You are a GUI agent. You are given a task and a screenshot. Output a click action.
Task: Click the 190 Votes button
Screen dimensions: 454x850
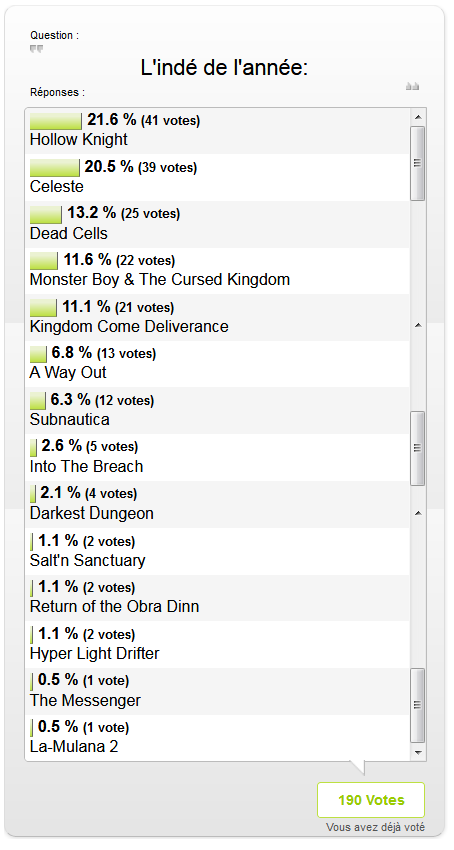tap(371, 800)
